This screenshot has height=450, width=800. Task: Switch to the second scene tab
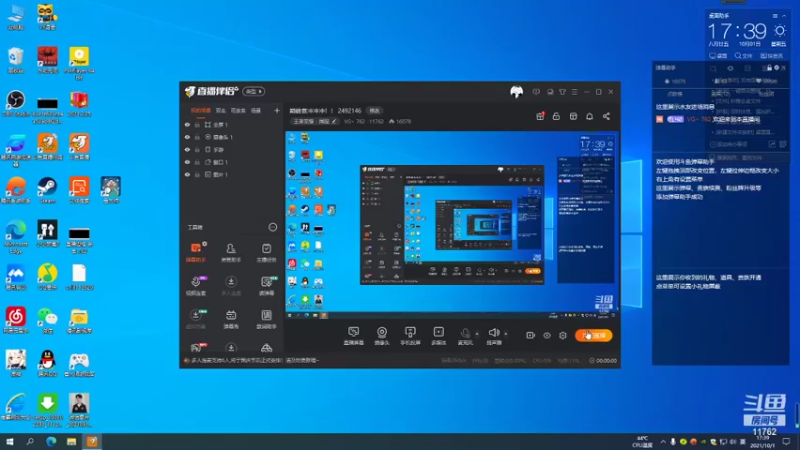click(x=220, y=110)
